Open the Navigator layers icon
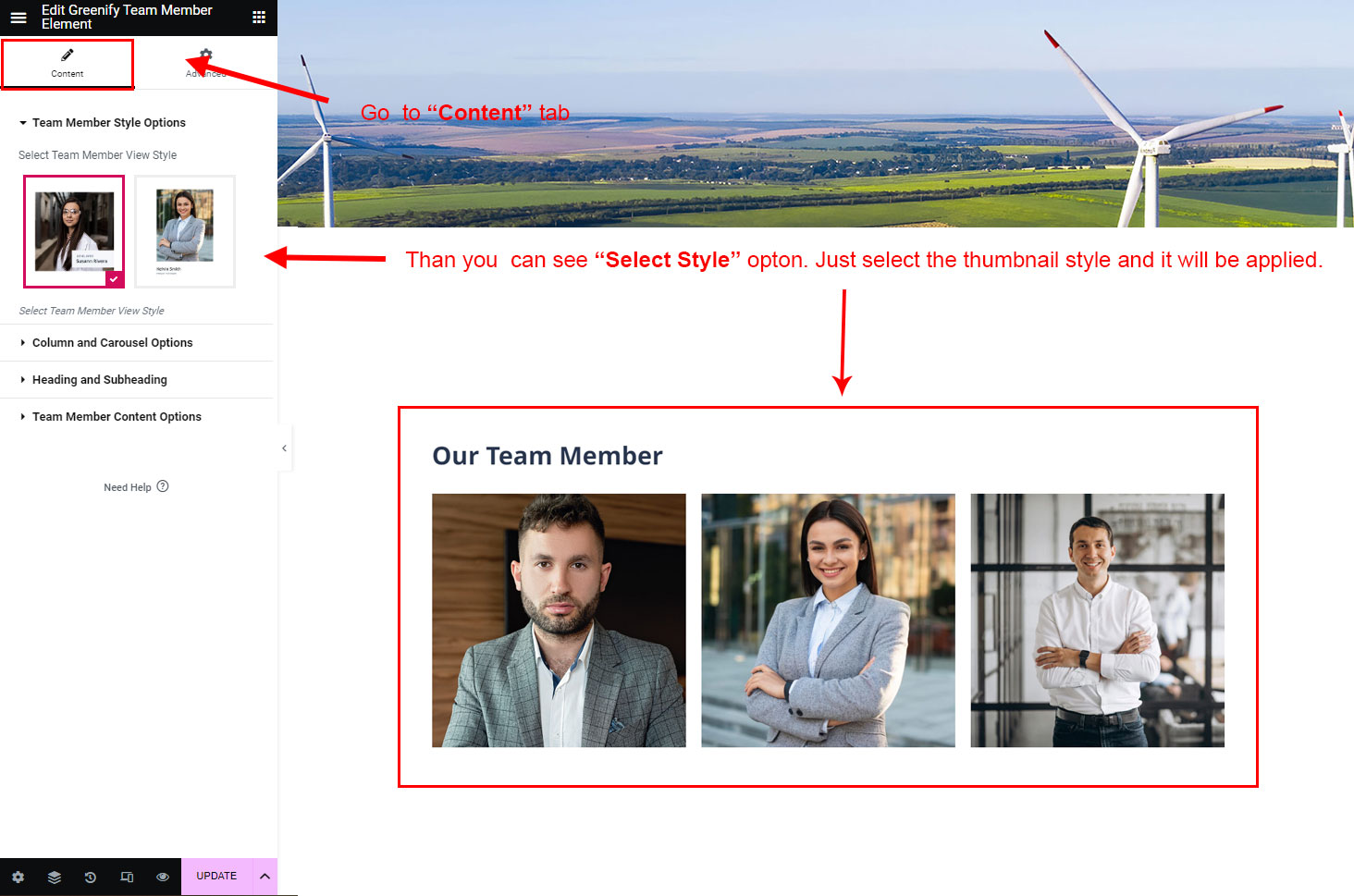This screenshot has width=1354, height=896. pyautogui.click(x=55, y=877)
